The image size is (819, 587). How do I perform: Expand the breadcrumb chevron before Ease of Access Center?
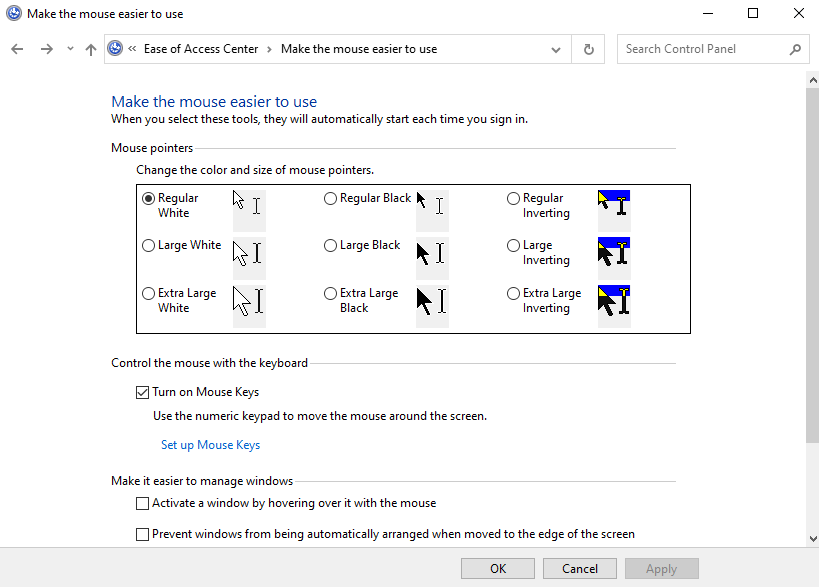coord(133,49)
